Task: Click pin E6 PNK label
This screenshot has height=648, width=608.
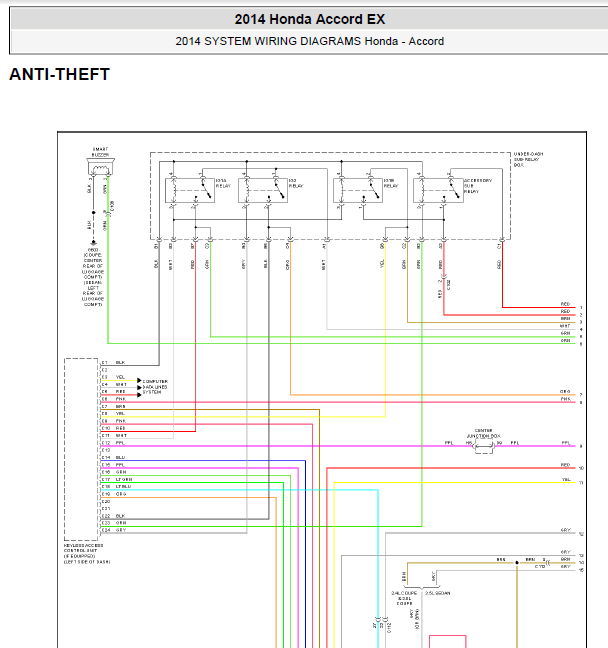Action: click(x=114, y=399)
